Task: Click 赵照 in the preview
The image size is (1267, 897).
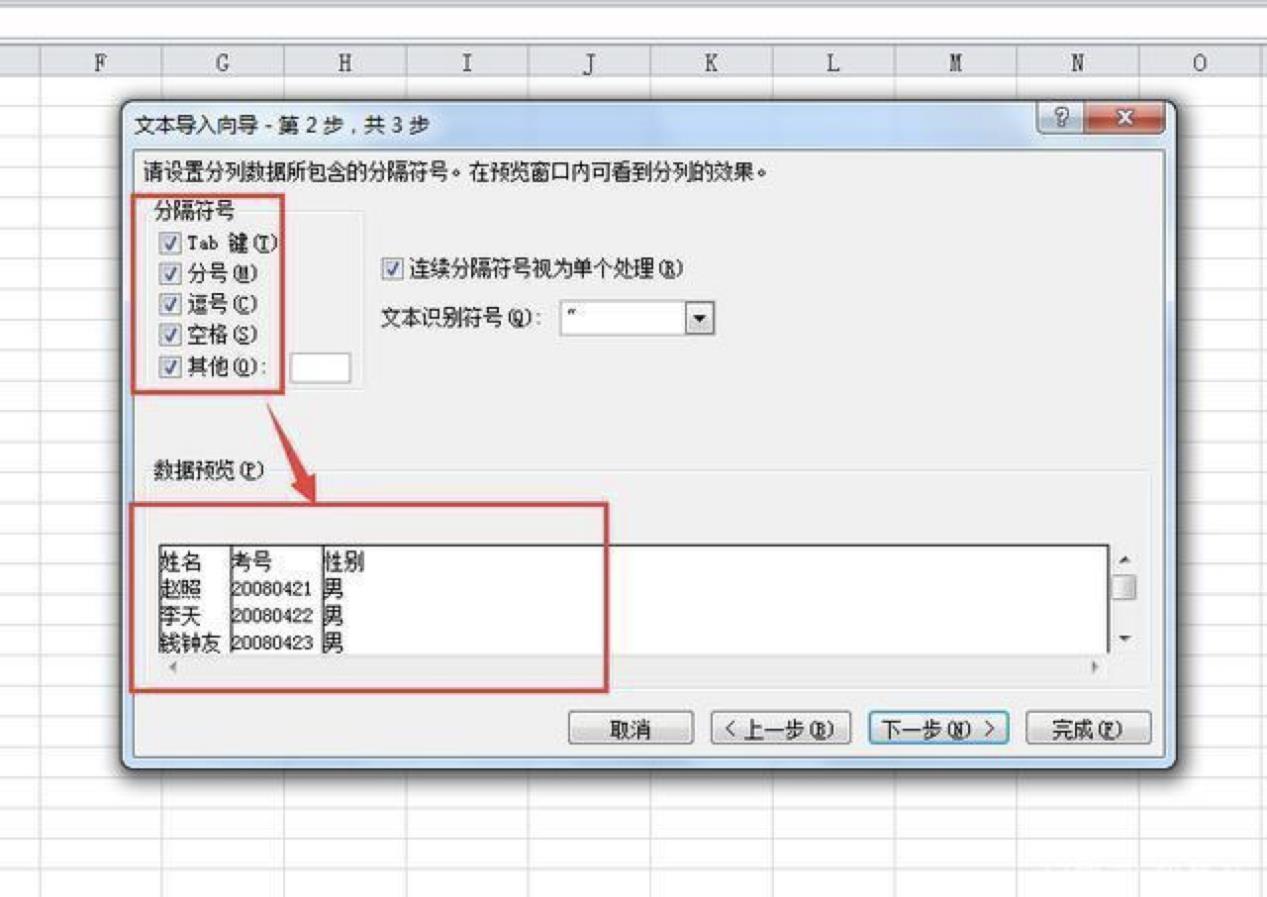Action: [x=181, y=589]
